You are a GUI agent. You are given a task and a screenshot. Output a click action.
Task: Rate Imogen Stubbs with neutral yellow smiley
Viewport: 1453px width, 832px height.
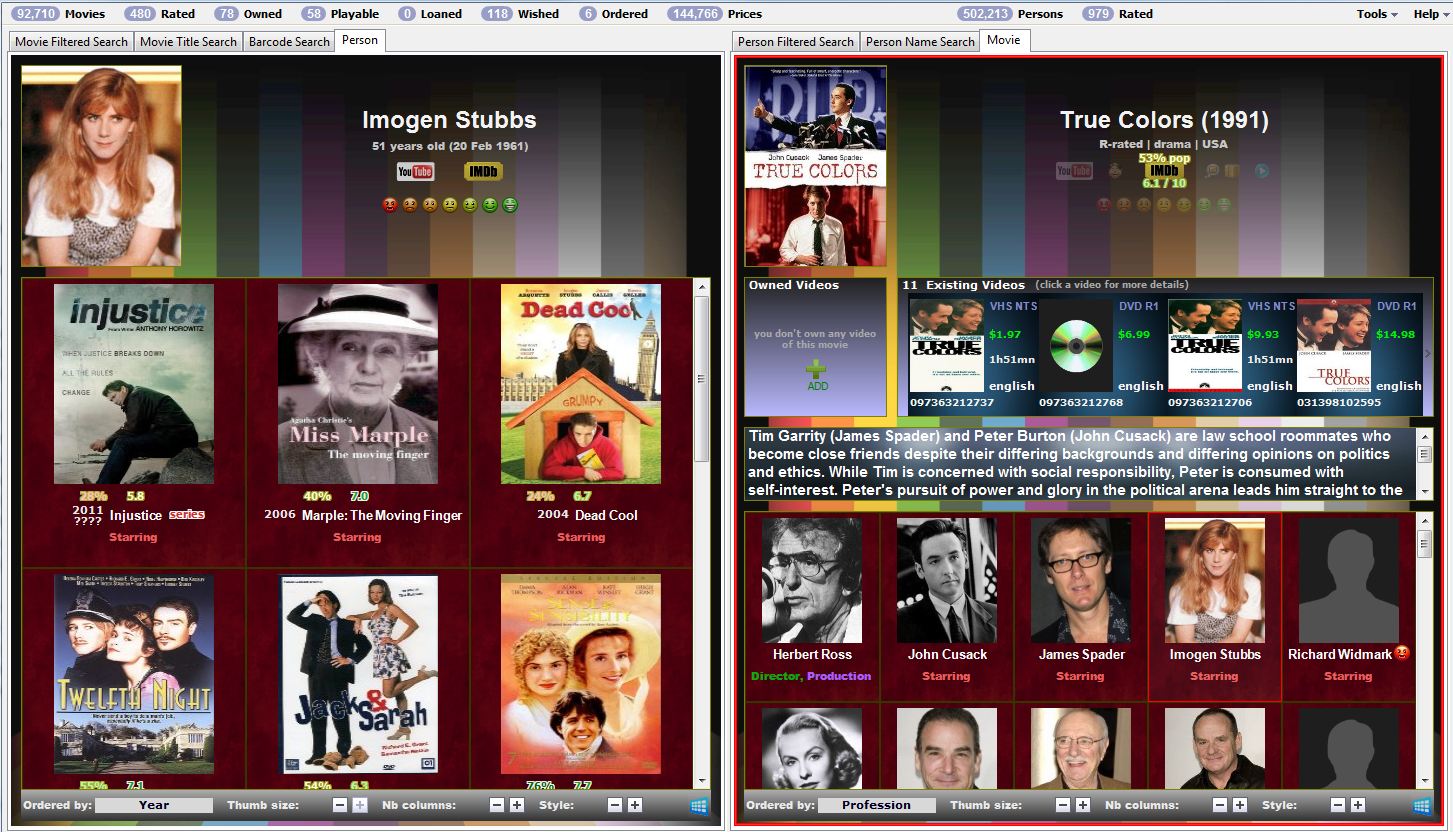point(450,205)
